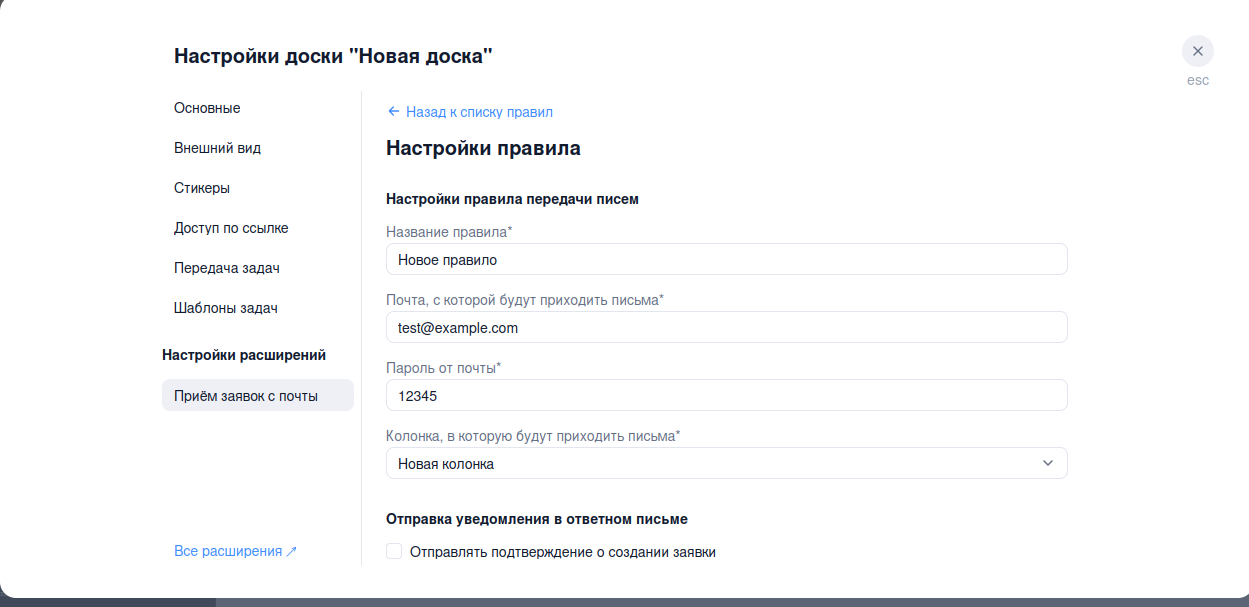Image resolution: width=1249 pixels, height=607 pixels.
Task: Click 'Отправлять подтверждение о создании заявки' label
Action: pyautogui.click(x=562, y=552)
